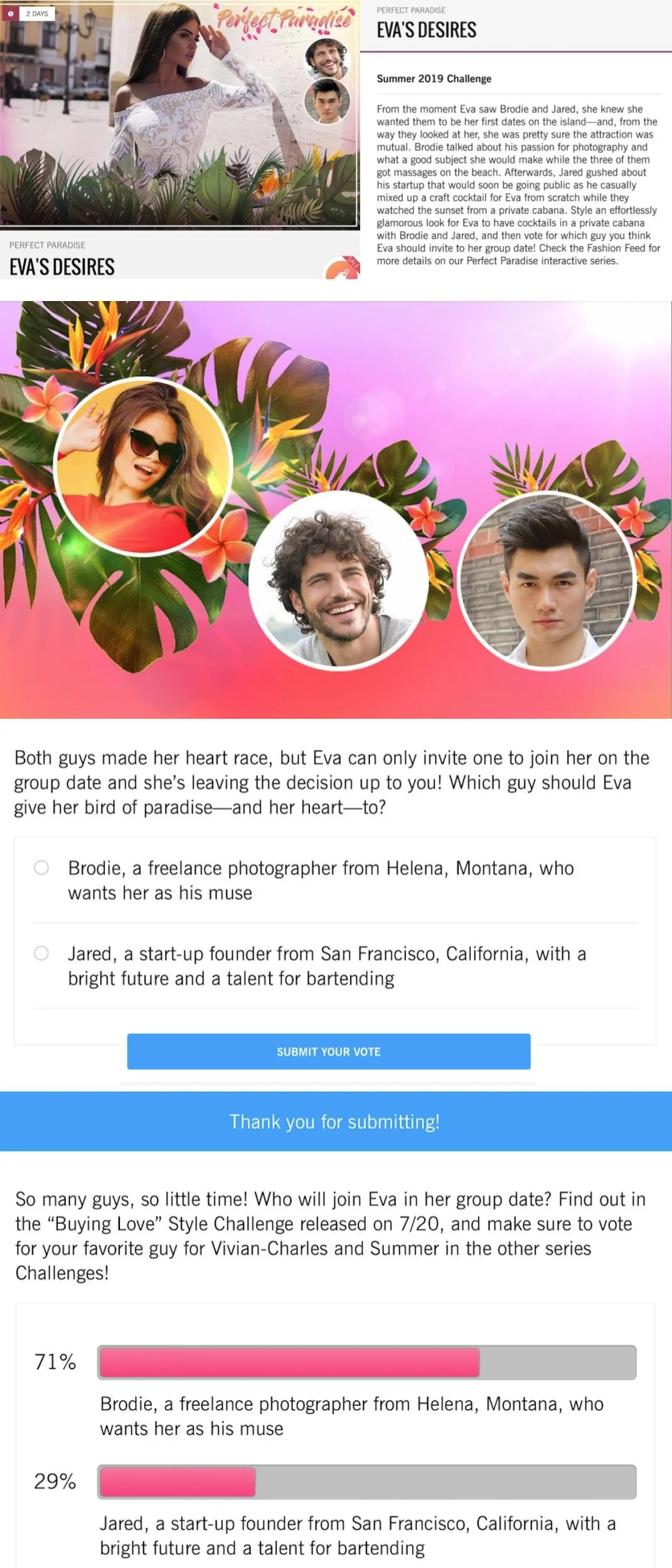Open Jared's large circular photo
The height and width of the screenshot is (1568, 672).
click(x=548, y=581)
